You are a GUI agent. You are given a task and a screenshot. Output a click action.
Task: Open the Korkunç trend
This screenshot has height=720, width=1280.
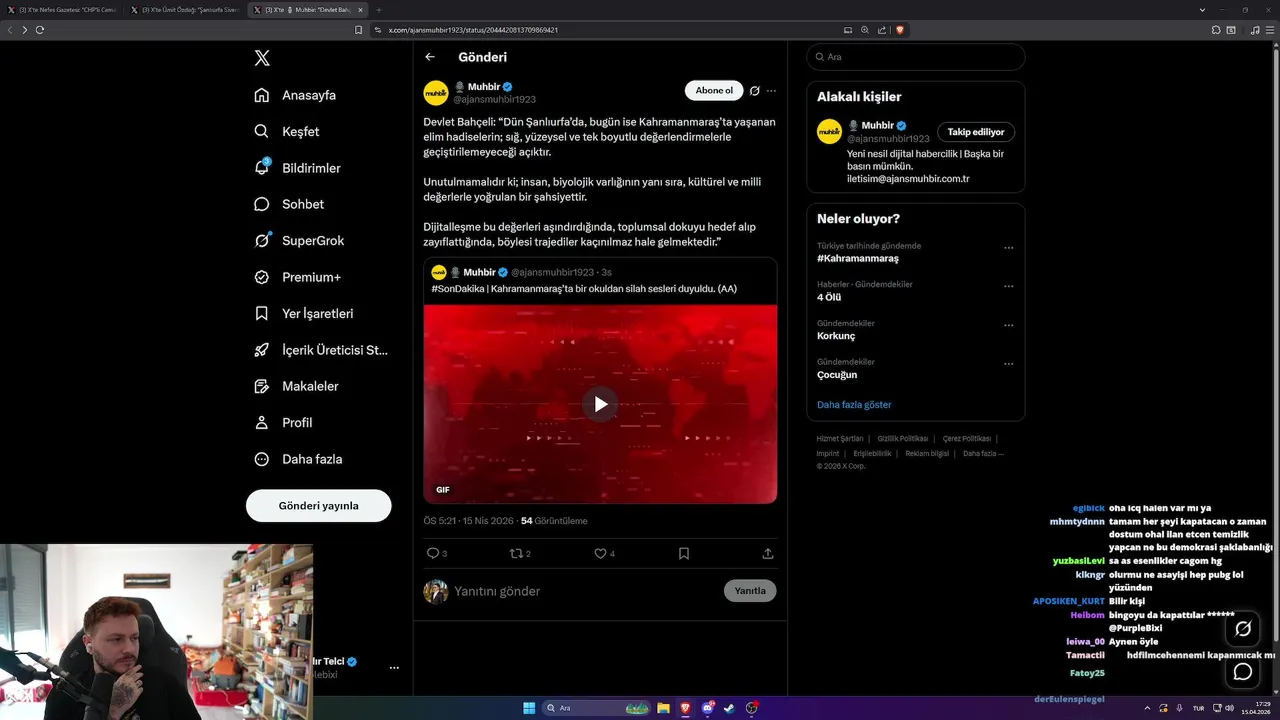(836, 336)
